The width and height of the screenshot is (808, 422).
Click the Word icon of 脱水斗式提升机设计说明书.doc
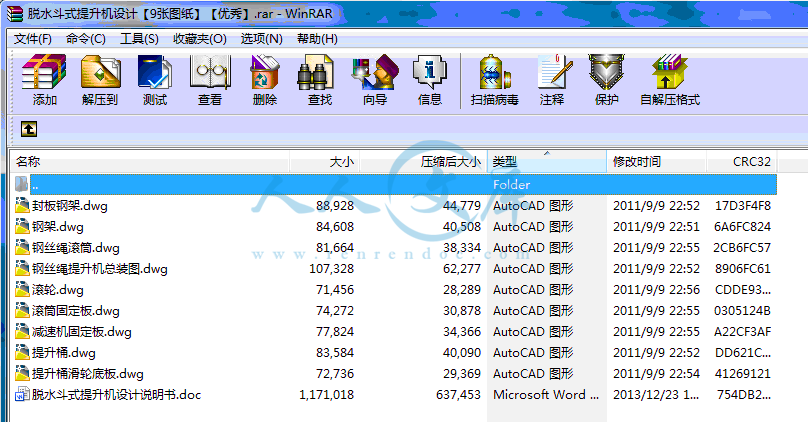click(22, 395)
